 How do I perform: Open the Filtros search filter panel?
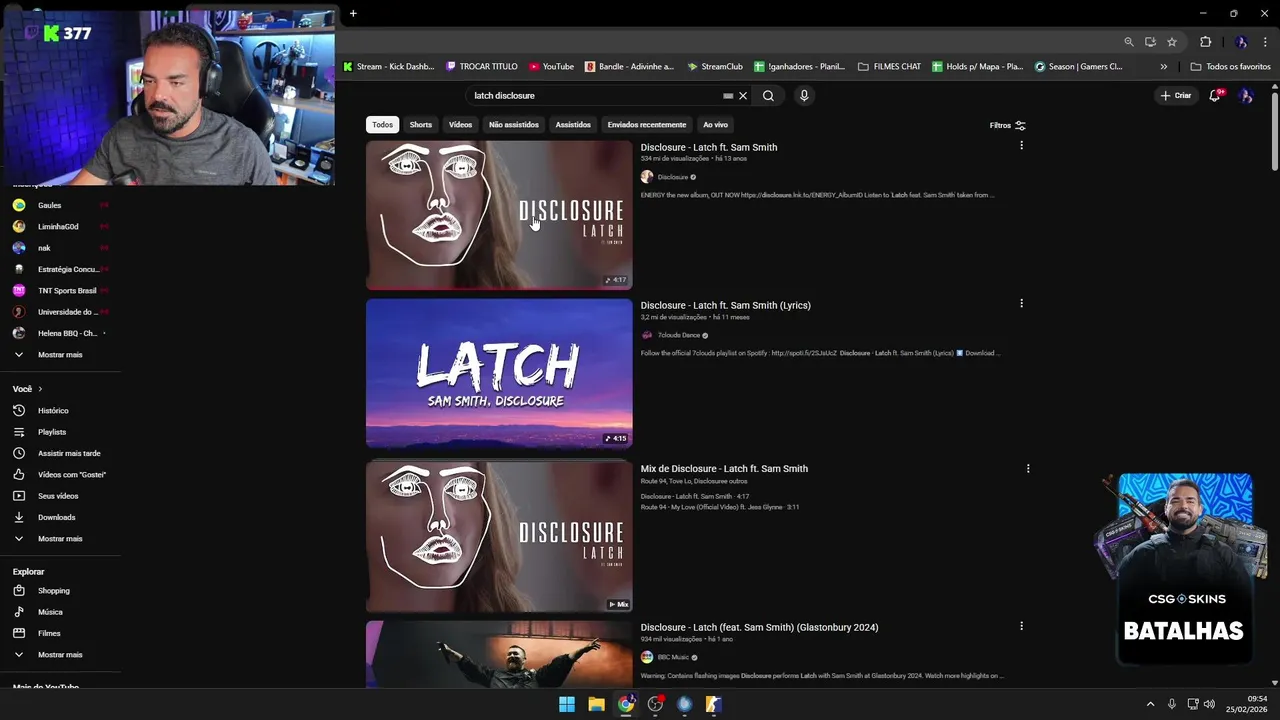[x=1008, y=125]
